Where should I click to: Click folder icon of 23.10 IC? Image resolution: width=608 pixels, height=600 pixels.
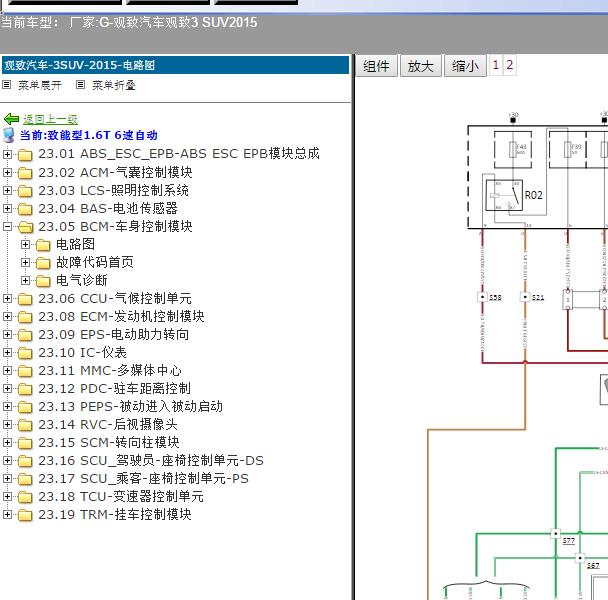point(25,353)
